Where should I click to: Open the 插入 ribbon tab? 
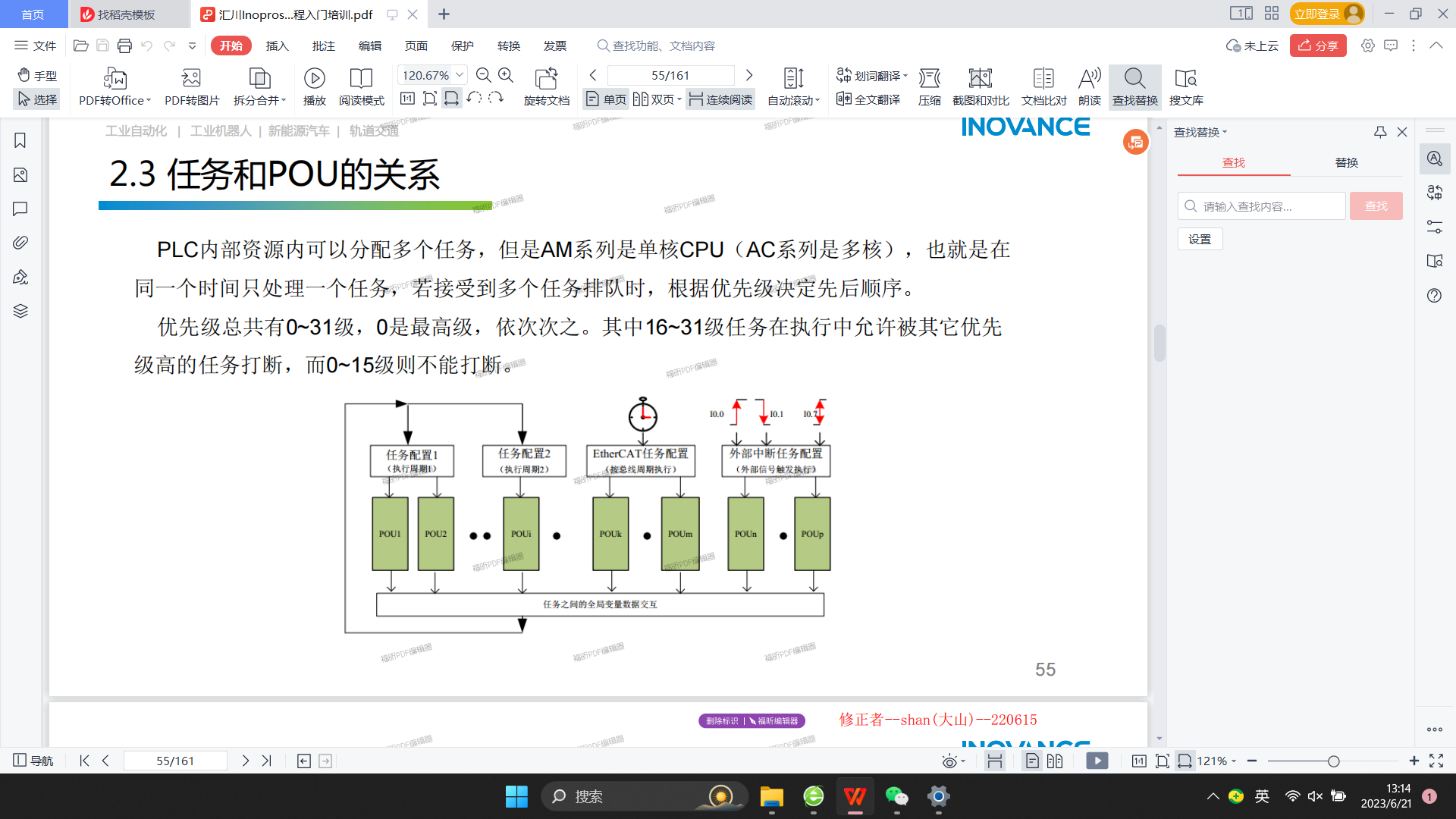tap(278, 45)
